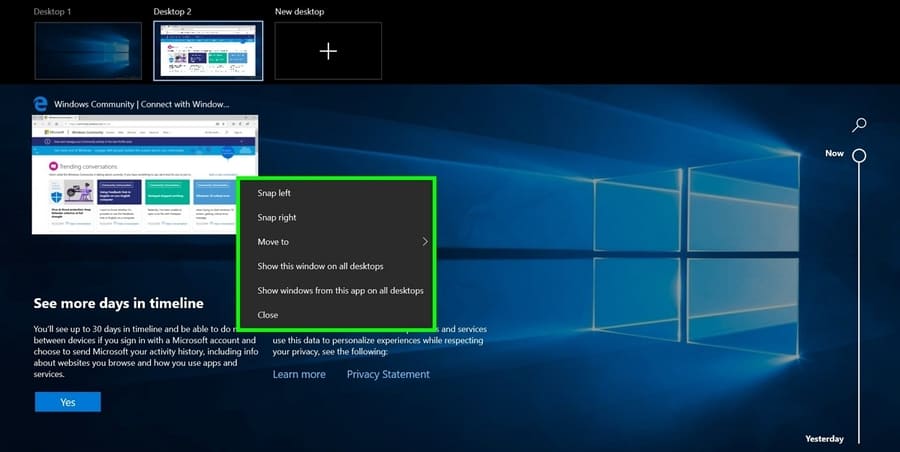
Task: Enable Show windows from this app on all desktops
Action: (x=340, y=291)
